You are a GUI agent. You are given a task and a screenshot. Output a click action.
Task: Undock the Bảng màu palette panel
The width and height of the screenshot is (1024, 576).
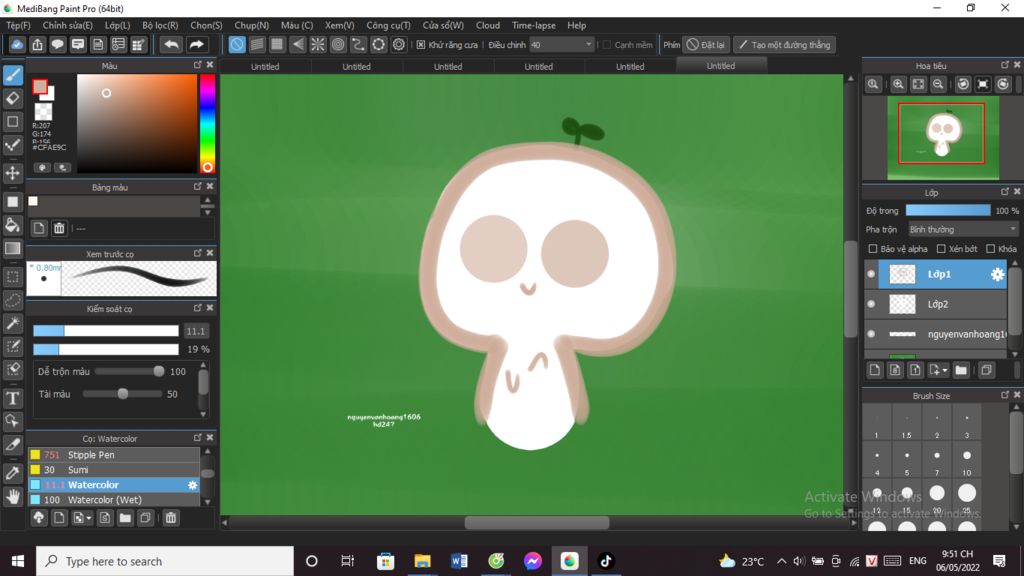[x=197, y=186]
